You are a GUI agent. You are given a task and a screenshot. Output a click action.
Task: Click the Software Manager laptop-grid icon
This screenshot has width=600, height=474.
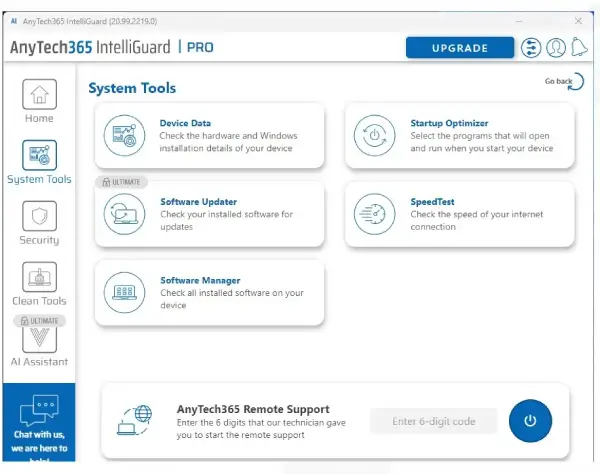[x=124, y=292]
